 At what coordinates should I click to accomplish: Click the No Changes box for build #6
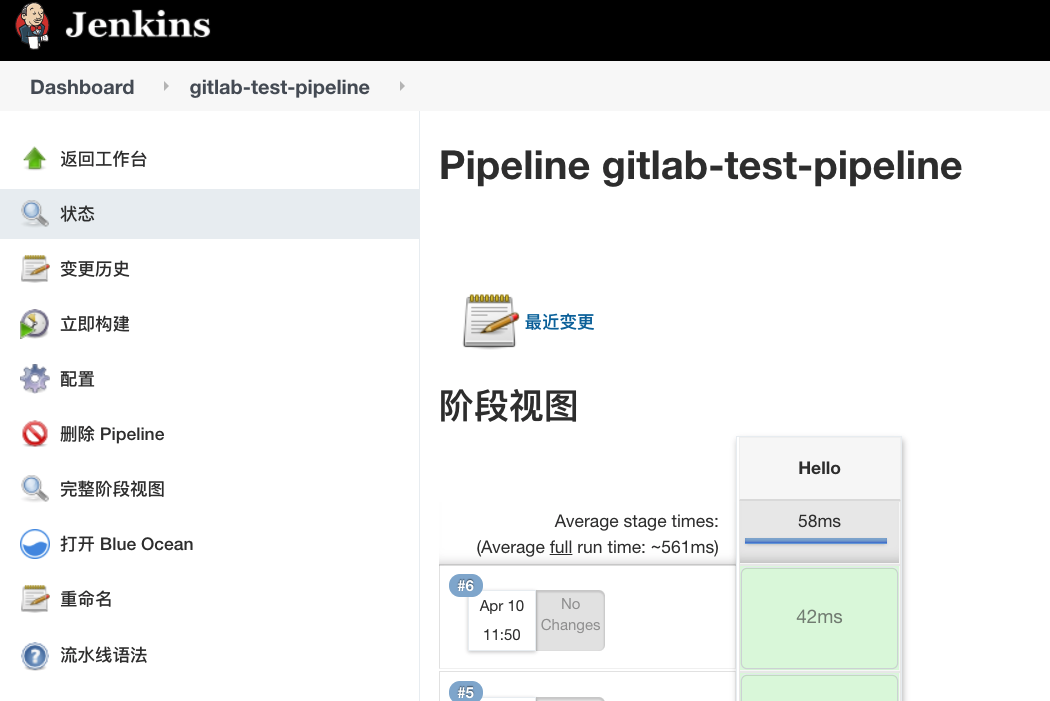[x=571, y=620]
